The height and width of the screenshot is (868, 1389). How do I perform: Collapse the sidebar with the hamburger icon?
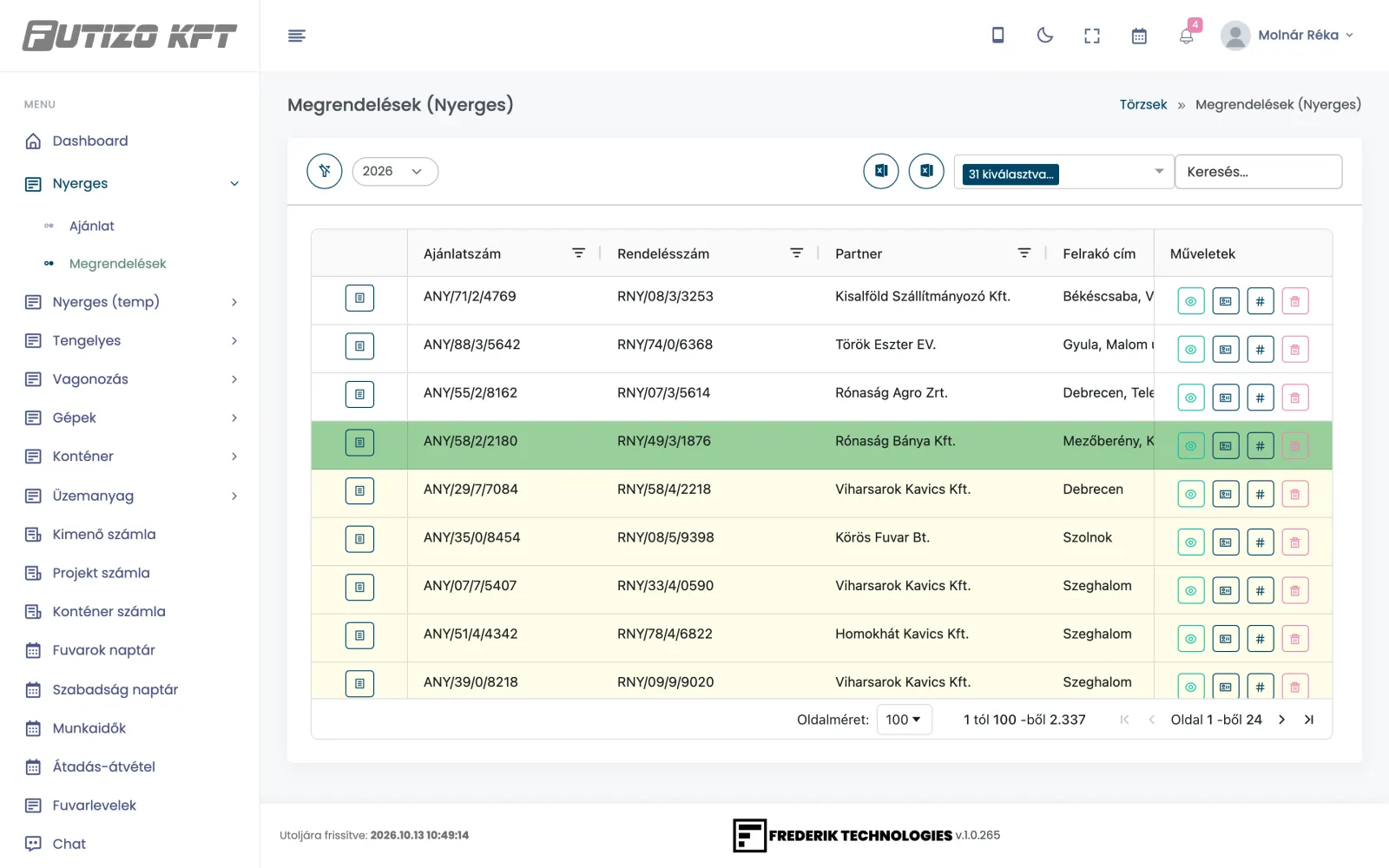(297, 36)
